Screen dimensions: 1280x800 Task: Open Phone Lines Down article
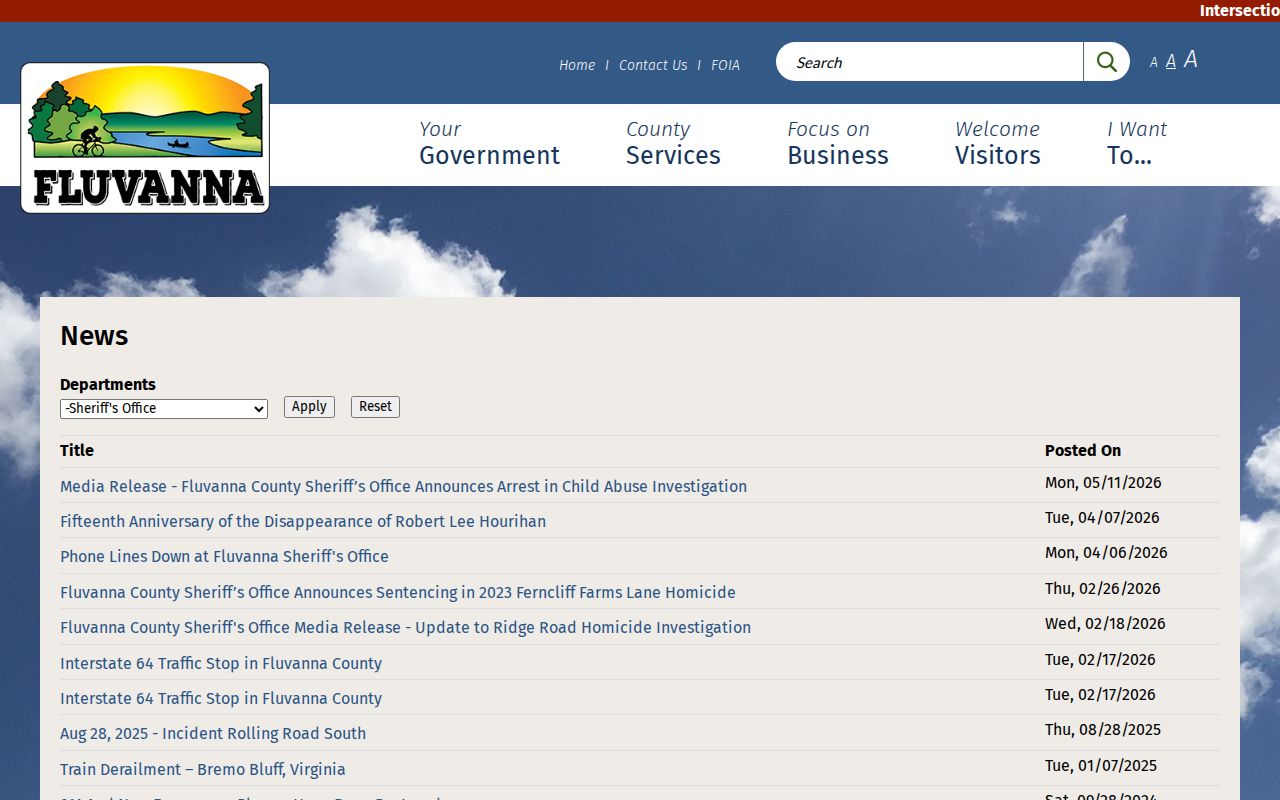224,556
